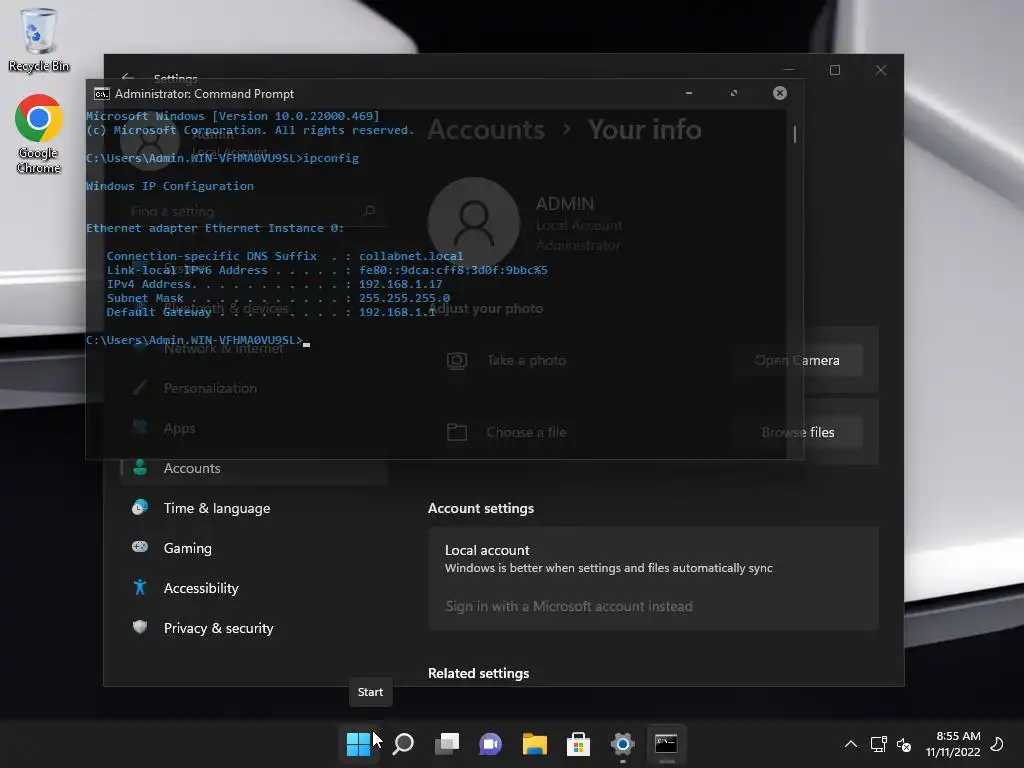Close the Administrator: Command Prompt window
1024x768 pixels.
[x=780, y=93]
